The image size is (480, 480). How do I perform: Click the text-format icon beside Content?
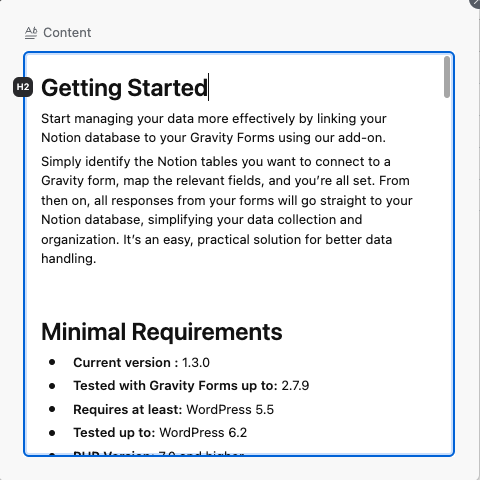click(31, 33)
